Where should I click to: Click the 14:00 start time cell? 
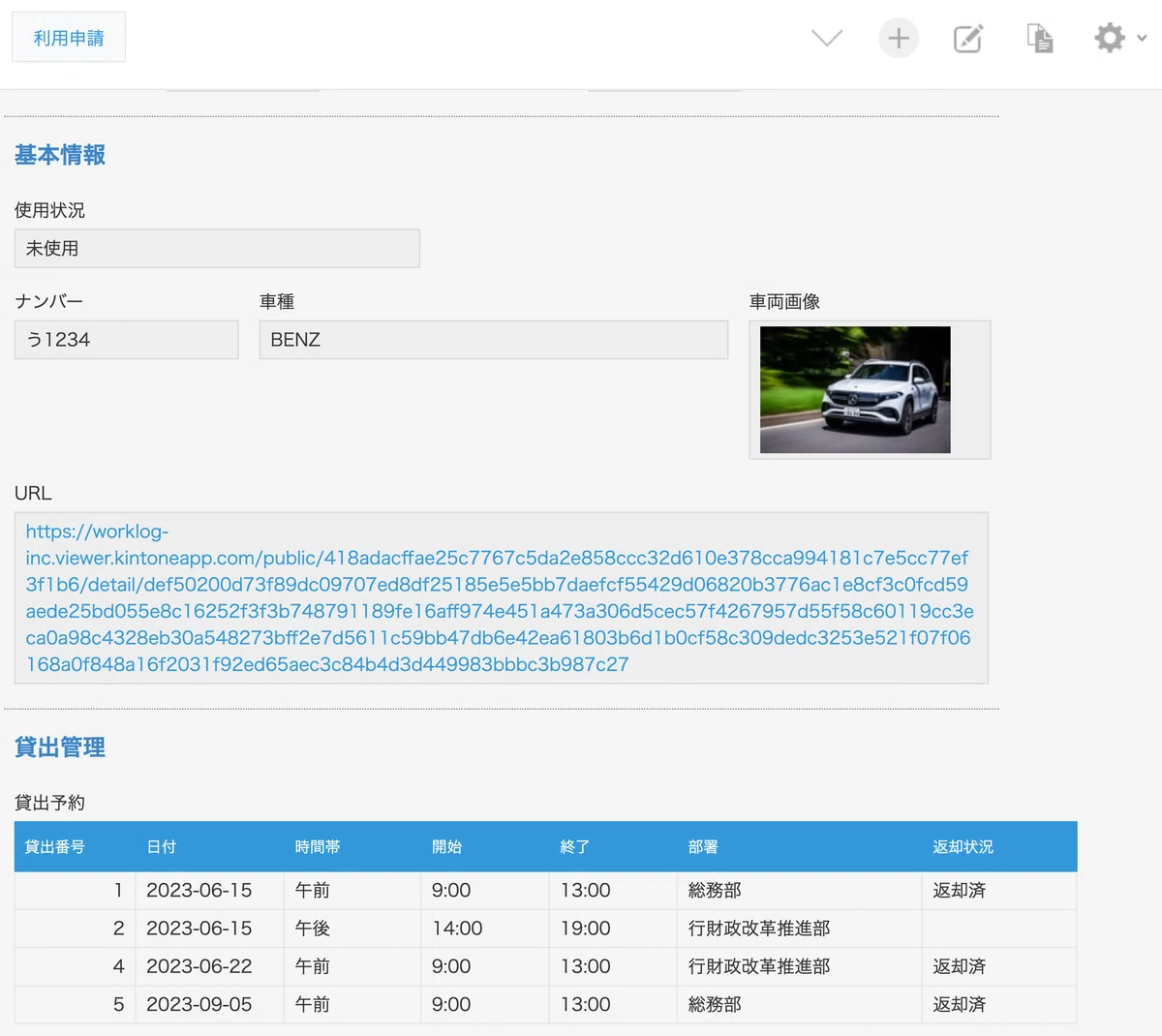point(457,929)
